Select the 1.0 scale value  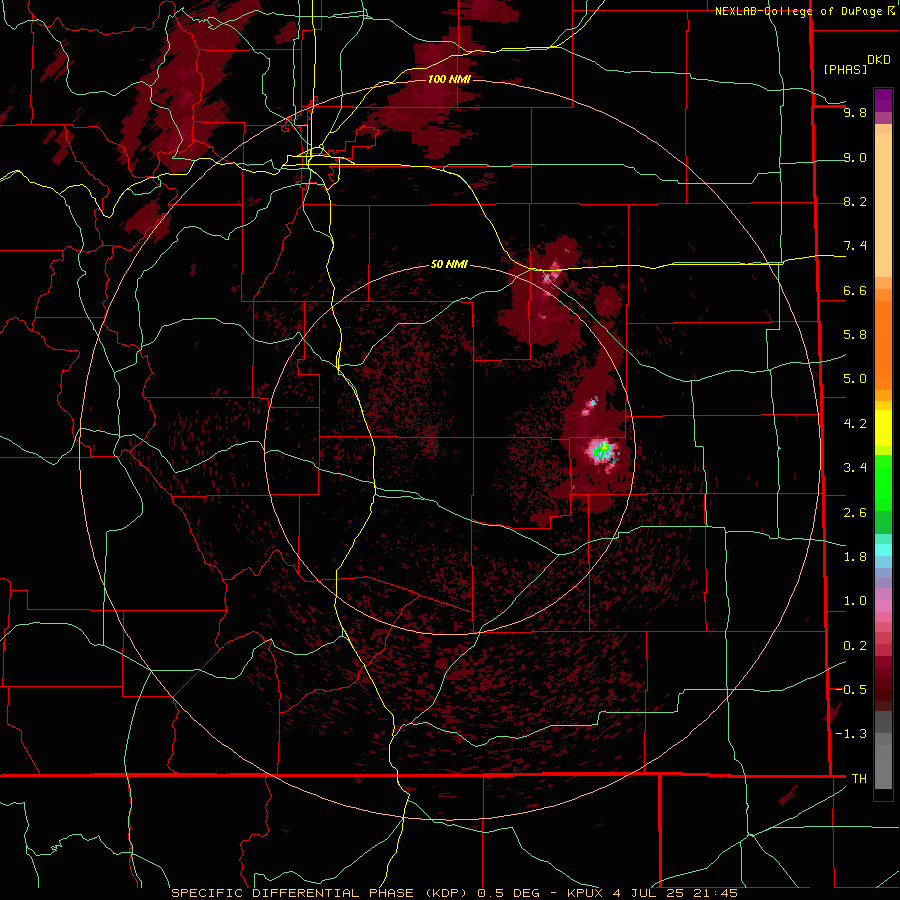(855, 600)
